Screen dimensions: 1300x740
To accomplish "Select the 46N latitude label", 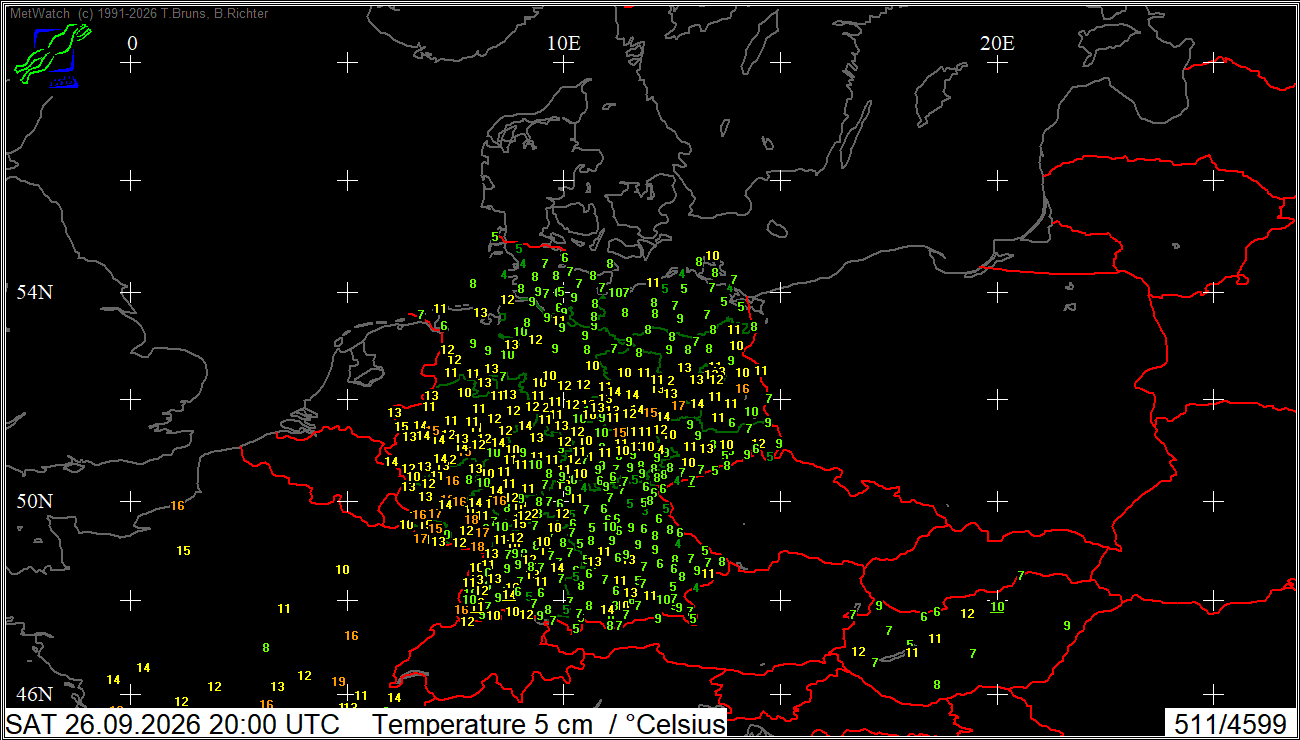I will point(33,694).
